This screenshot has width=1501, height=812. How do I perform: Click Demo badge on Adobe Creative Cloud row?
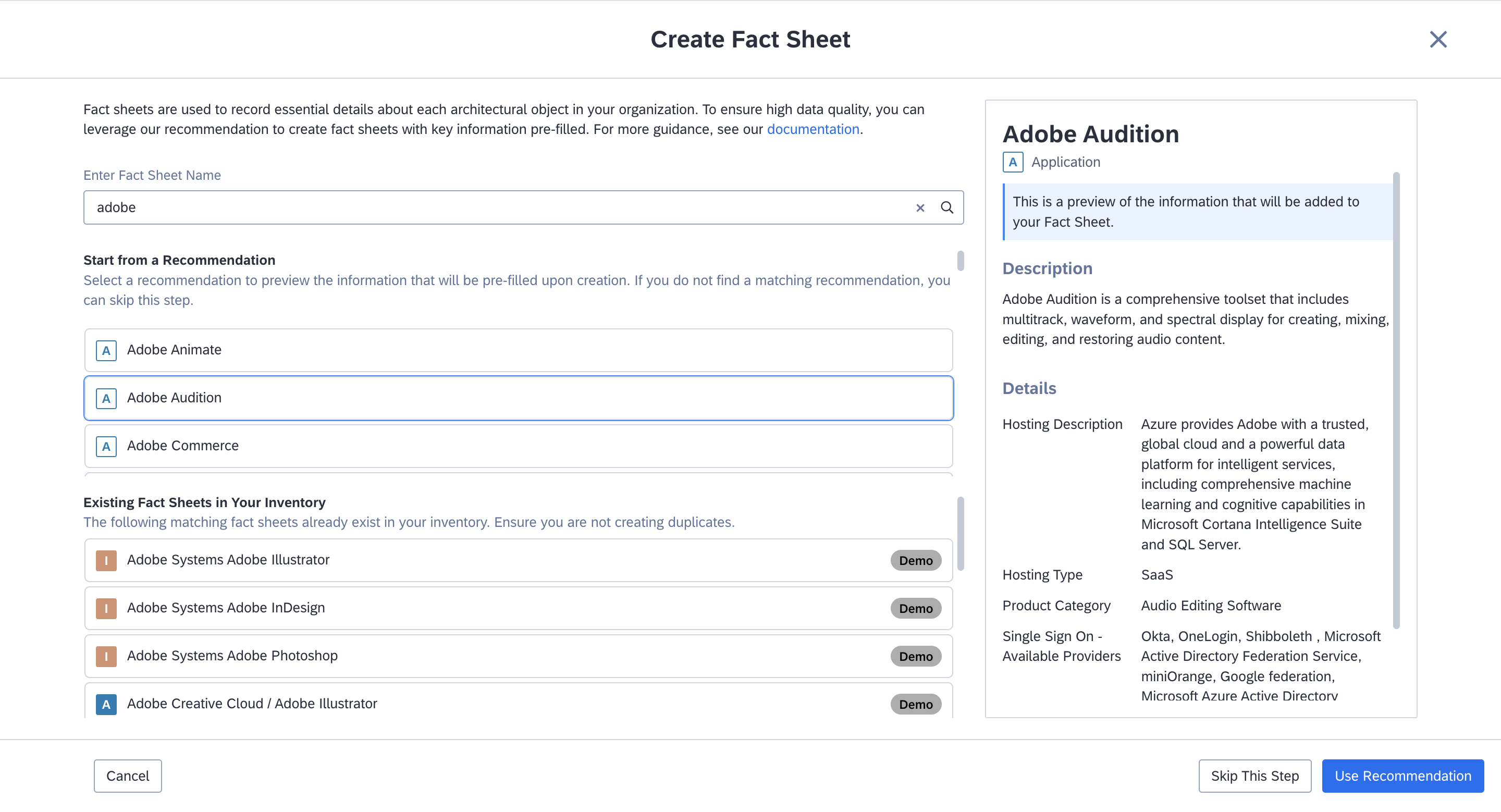click(915, 704)
